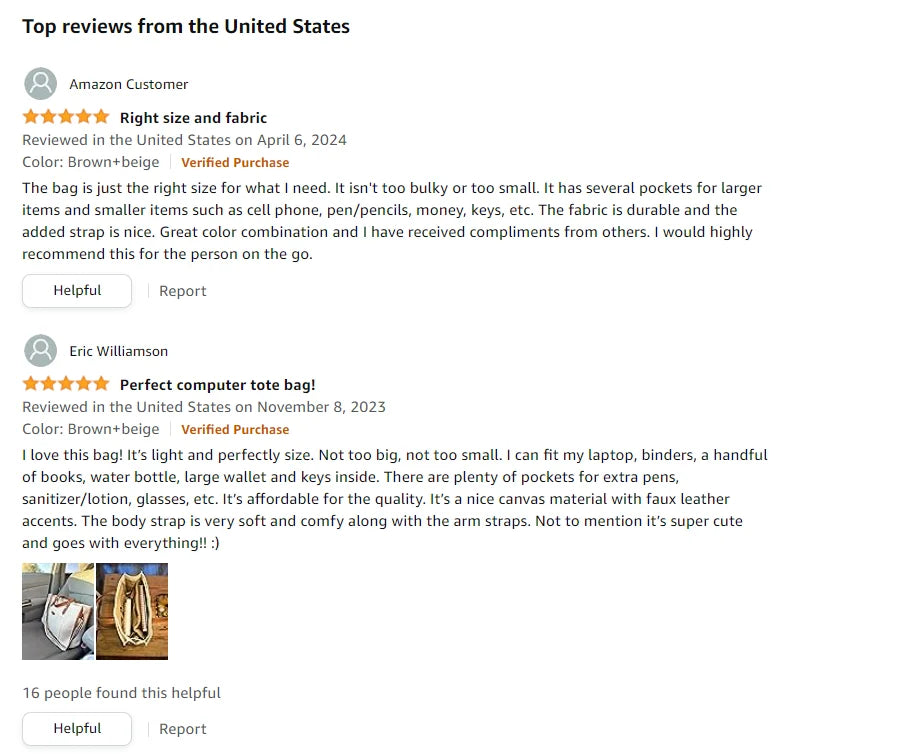This screenshot has width=897, height=754.
Task: Click star rating on "Right size and fabric" review
Action: pyautogui.click(x=66, y=117)
